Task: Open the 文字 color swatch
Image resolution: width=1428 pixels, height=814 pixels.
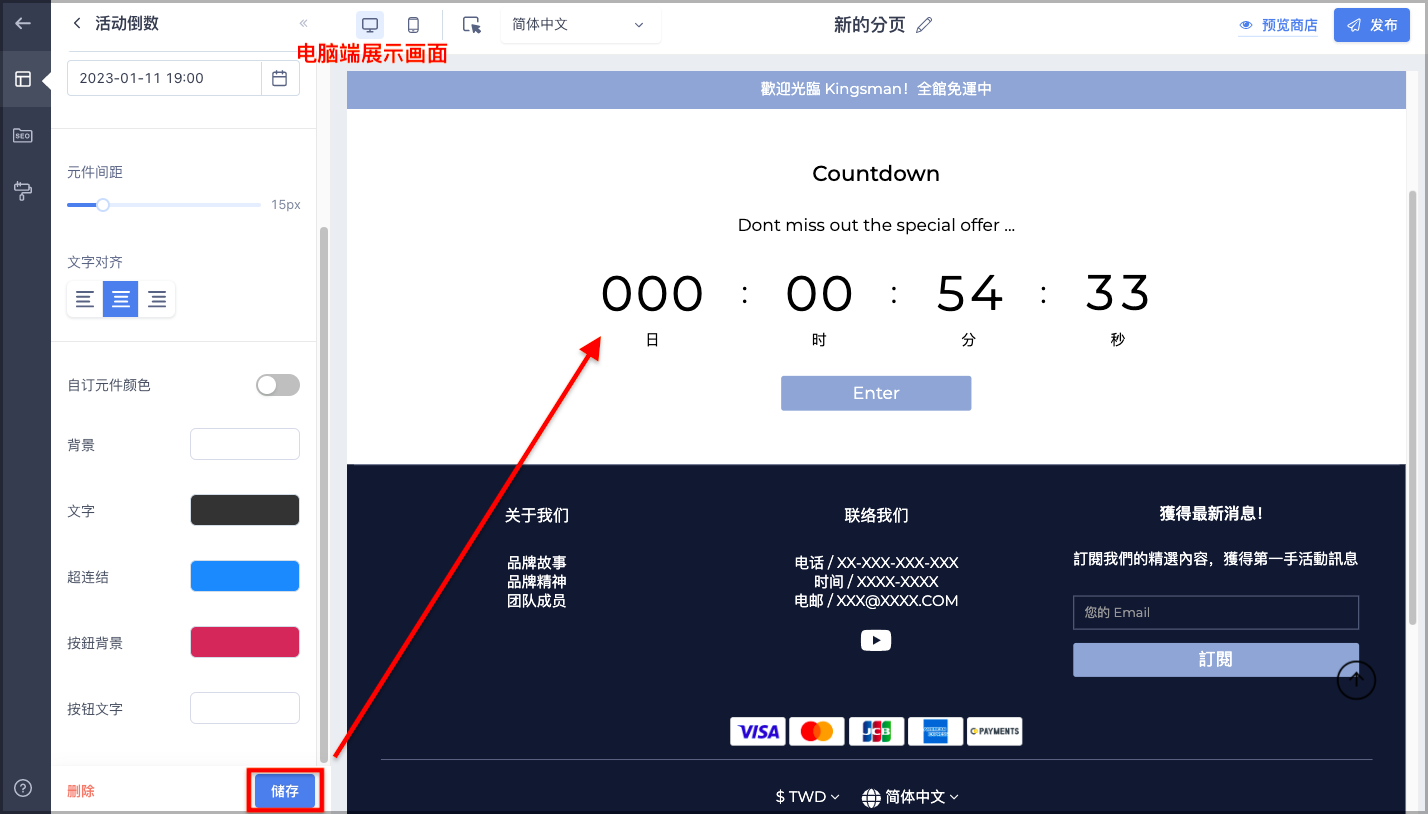Action: [x=245, y=510]
